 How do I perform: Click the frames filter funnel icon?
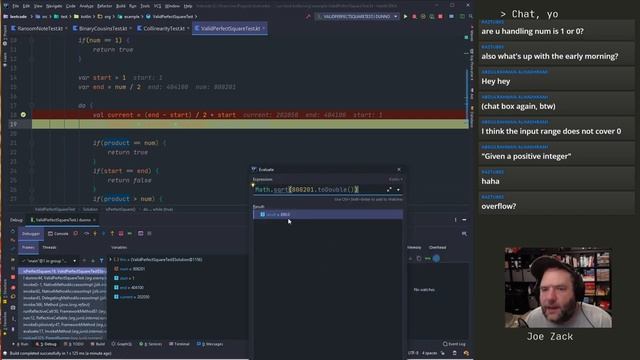pyautogui.click(x=102, y=261)
